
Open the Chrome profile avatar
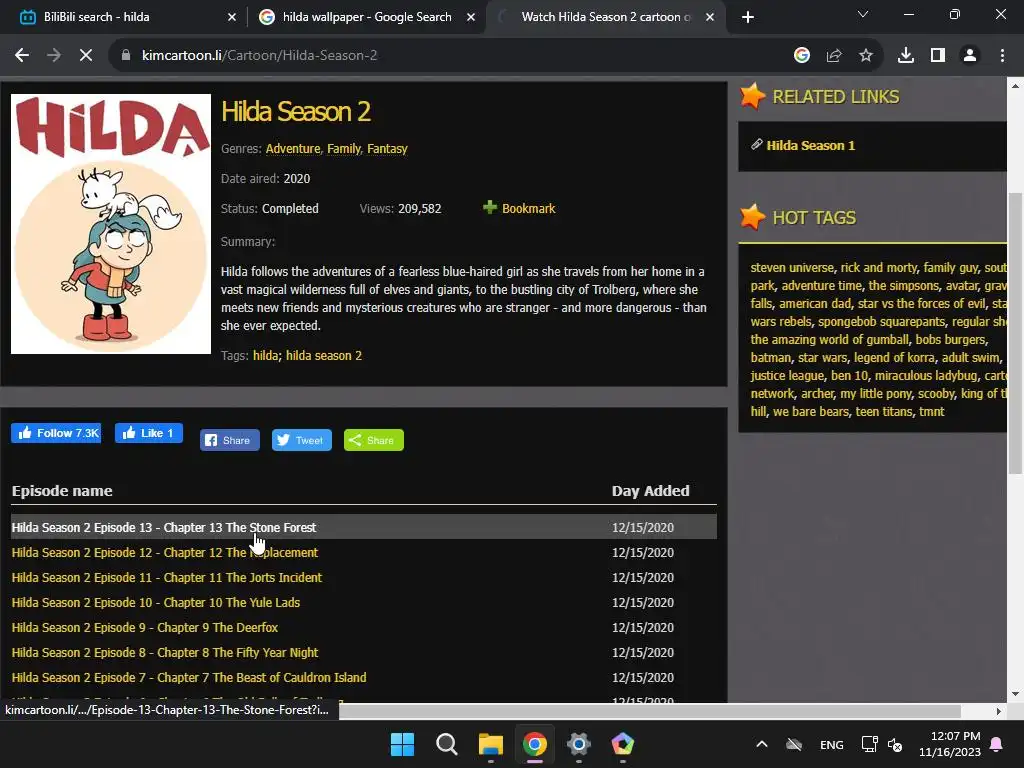[970, 56]
